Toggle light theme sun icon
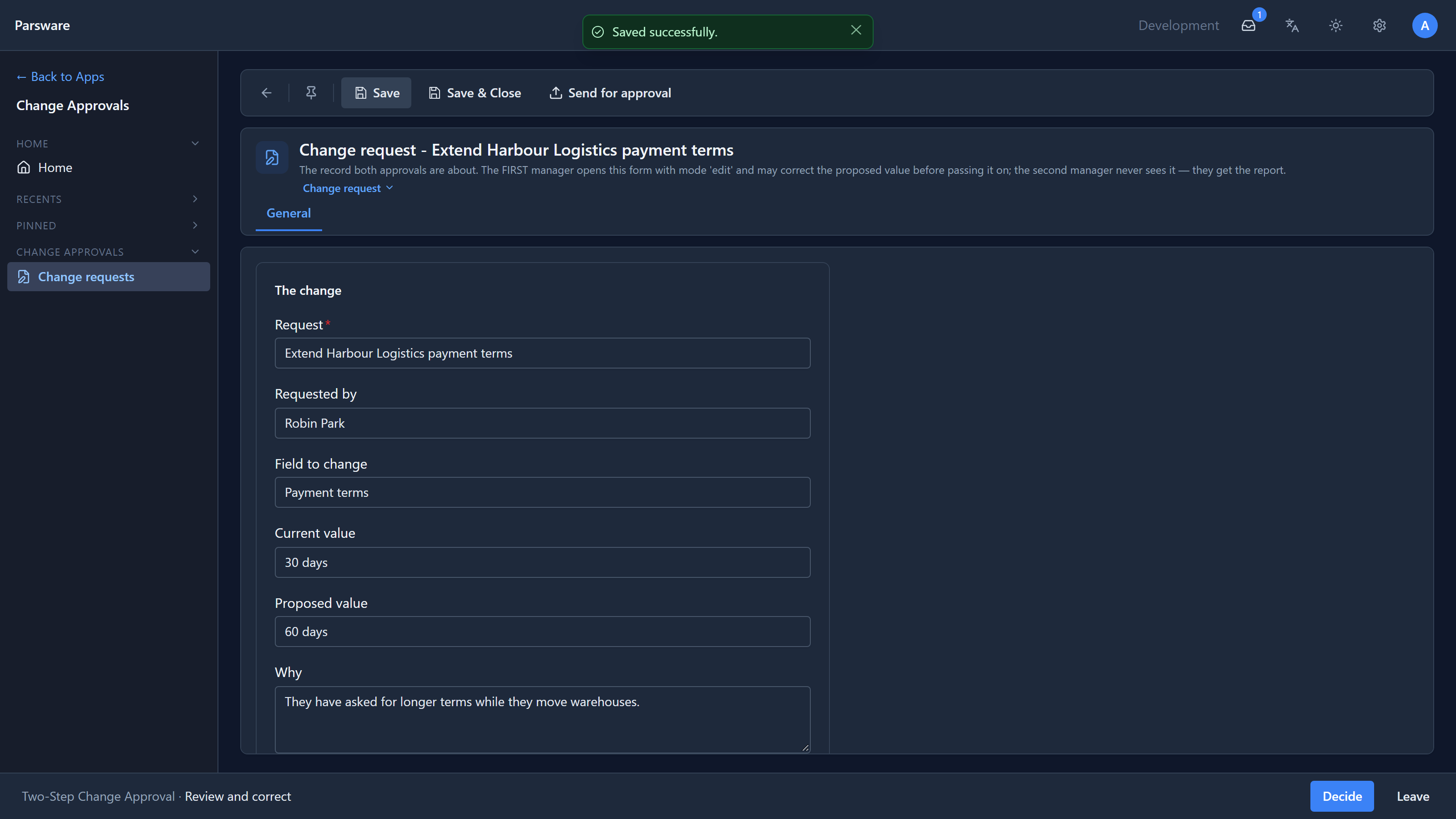Screen dimensions: 1456x819 click(x=1335, y=25)
